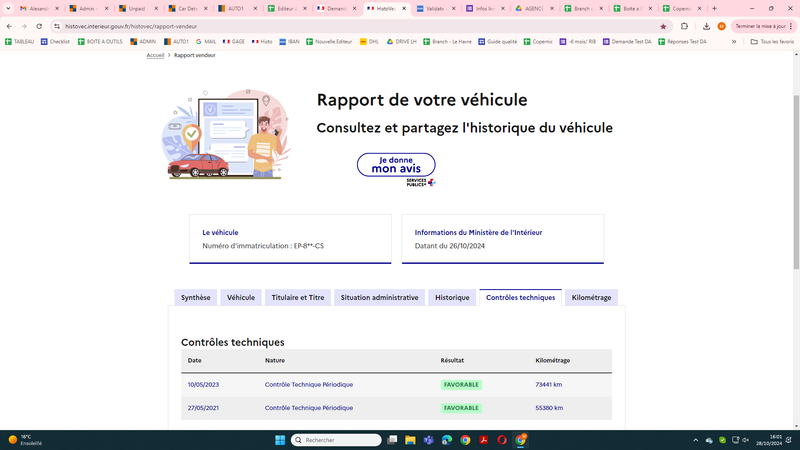Show the hidden bookmarks overflow
The height and width of the screenshot is (450, 800).
click(x=734, y=41)
